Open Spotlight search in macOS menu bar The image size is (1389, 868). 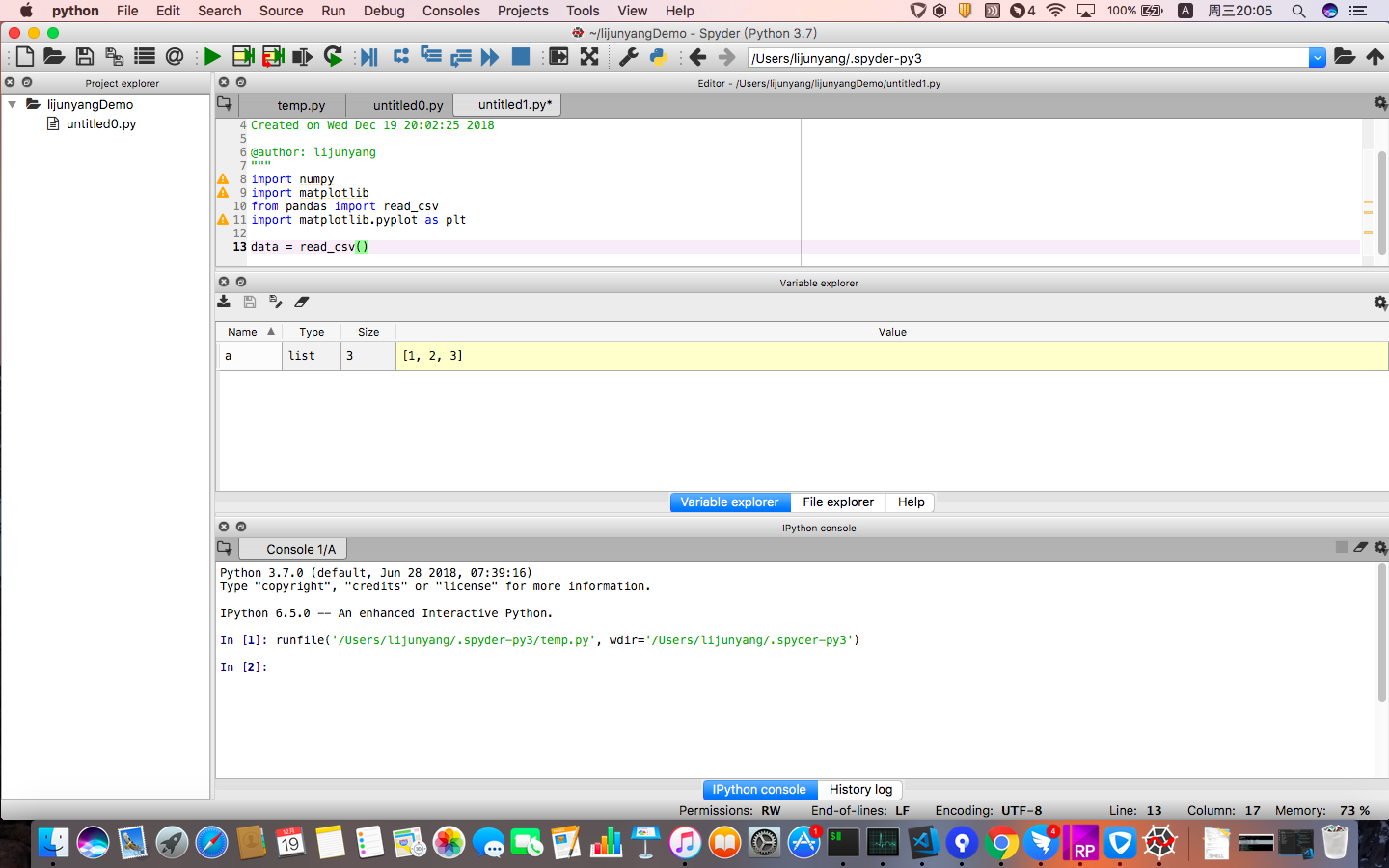[x=1298, y=11]
